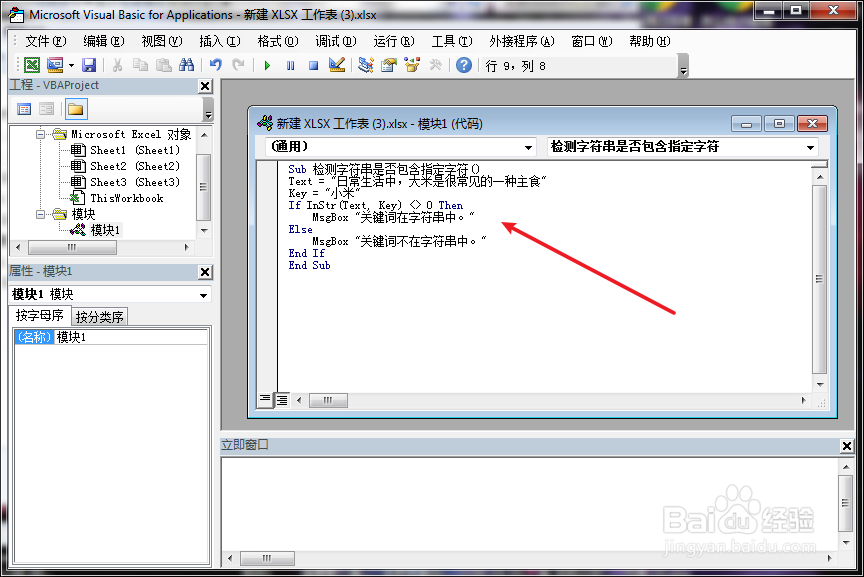
Task: Switch to Microsoft Excel view icon
Action: (x=32, y=65)
